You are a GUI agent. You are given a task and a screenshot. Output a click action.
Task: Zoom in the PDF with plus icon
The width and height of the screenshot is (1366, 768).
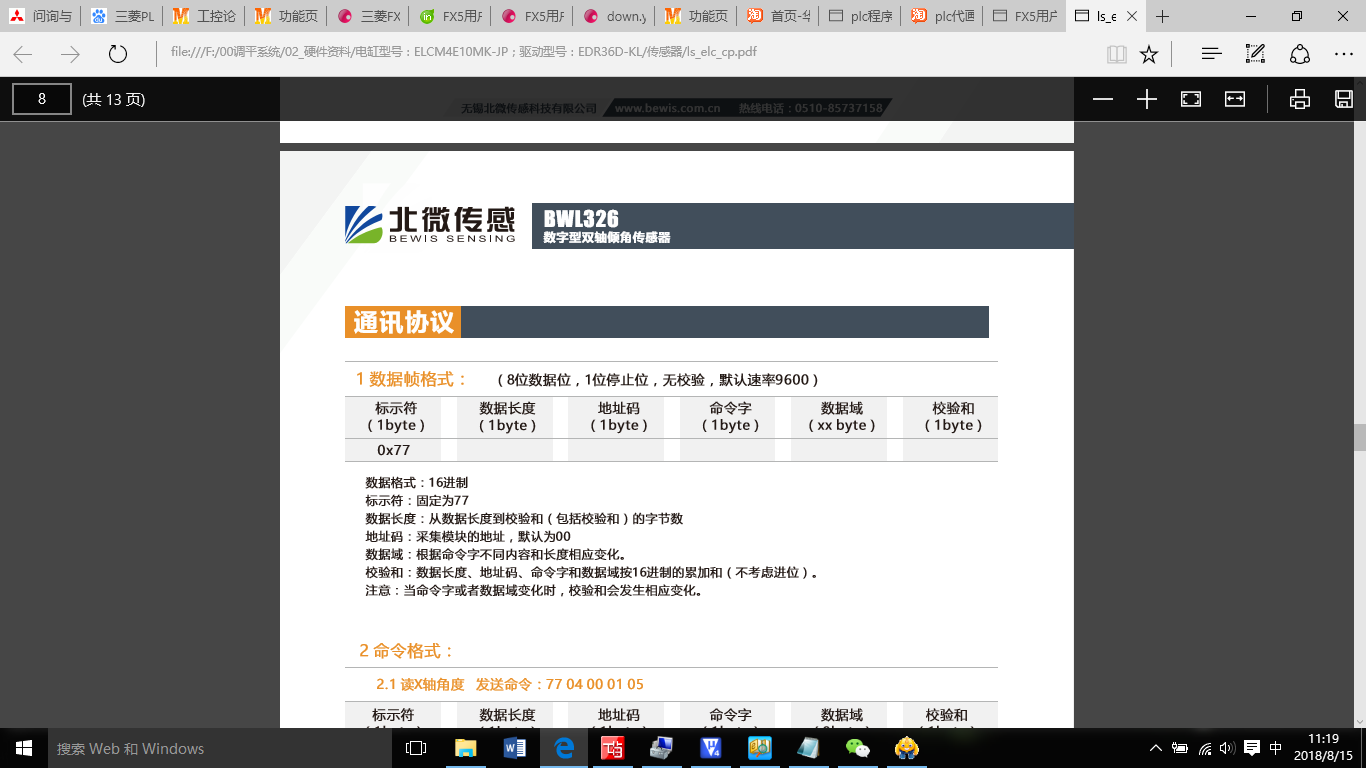[1147, 99]
